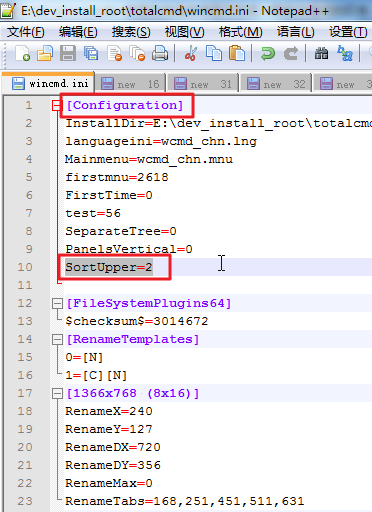Click the $checksum$=3014672 line
This screenshot has width=372, height=512.
point(137,321)
